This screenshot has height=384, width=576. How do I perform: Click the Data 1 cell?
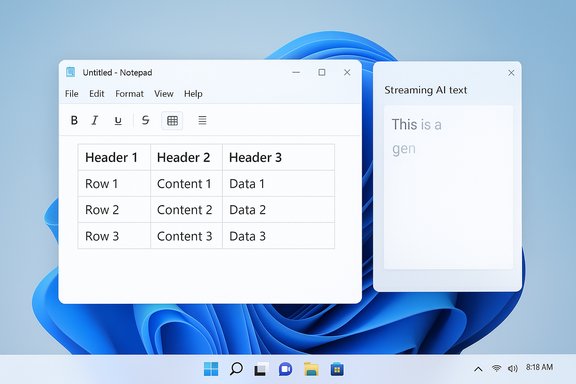278,183
